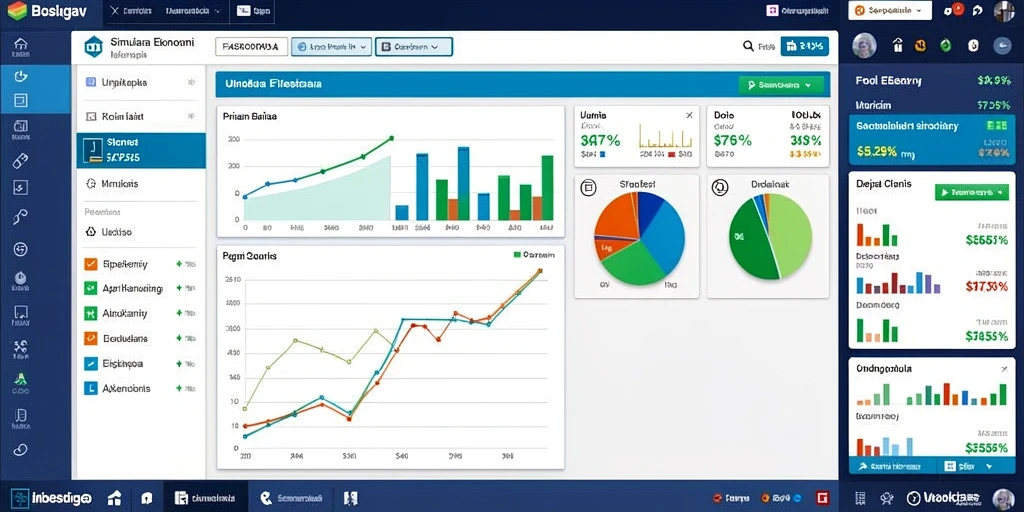Select the chain link icon in sidebar
Viewport: 1024px width, 512px height.
point(20,449)
